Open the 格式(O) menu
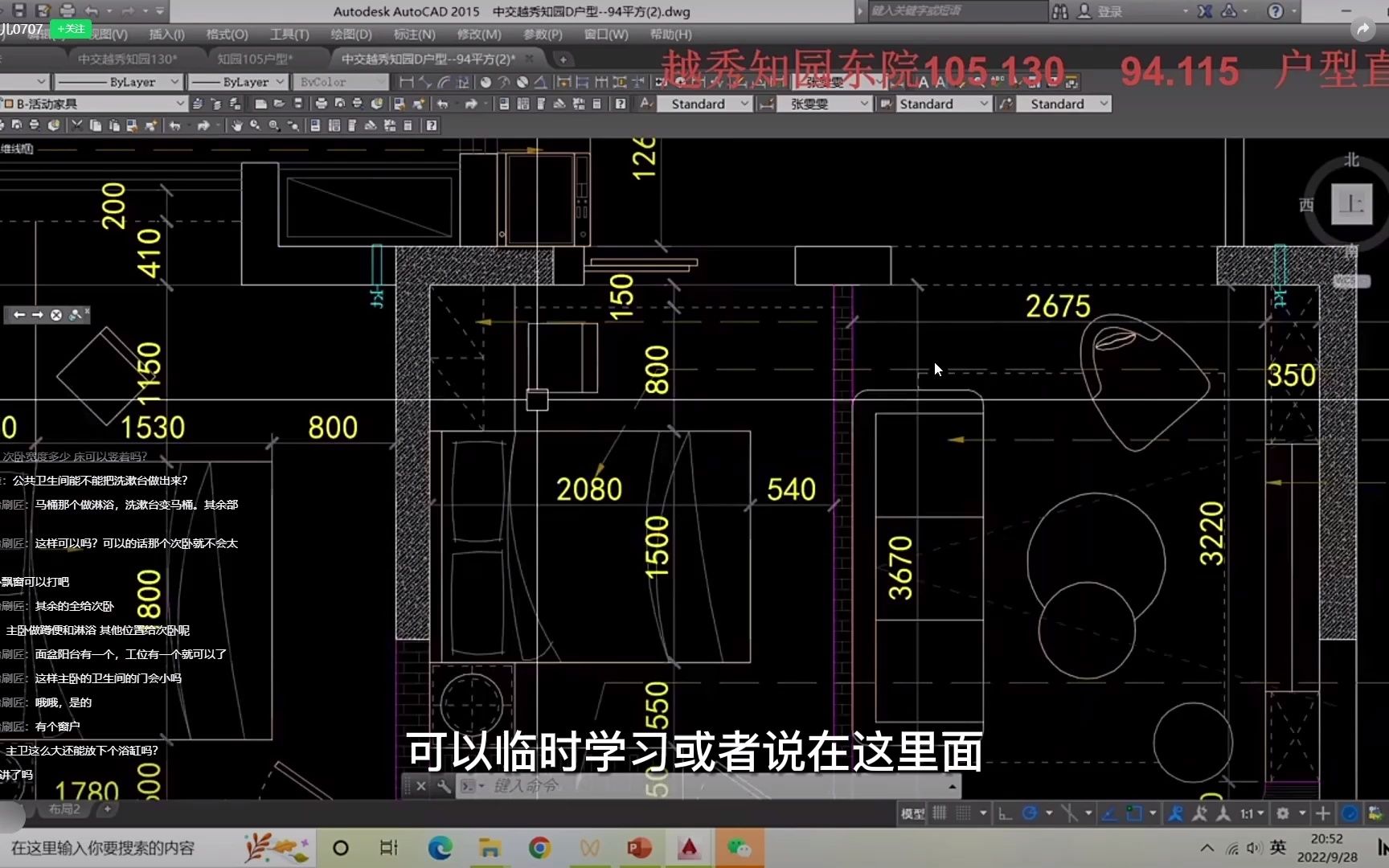 click(227, 34)
